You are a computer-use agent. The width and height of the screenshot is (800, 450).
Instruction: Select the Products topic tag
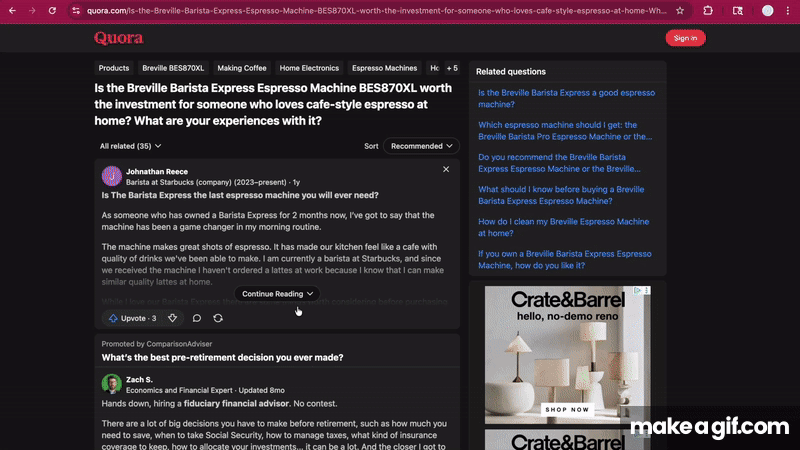point(114,68)
